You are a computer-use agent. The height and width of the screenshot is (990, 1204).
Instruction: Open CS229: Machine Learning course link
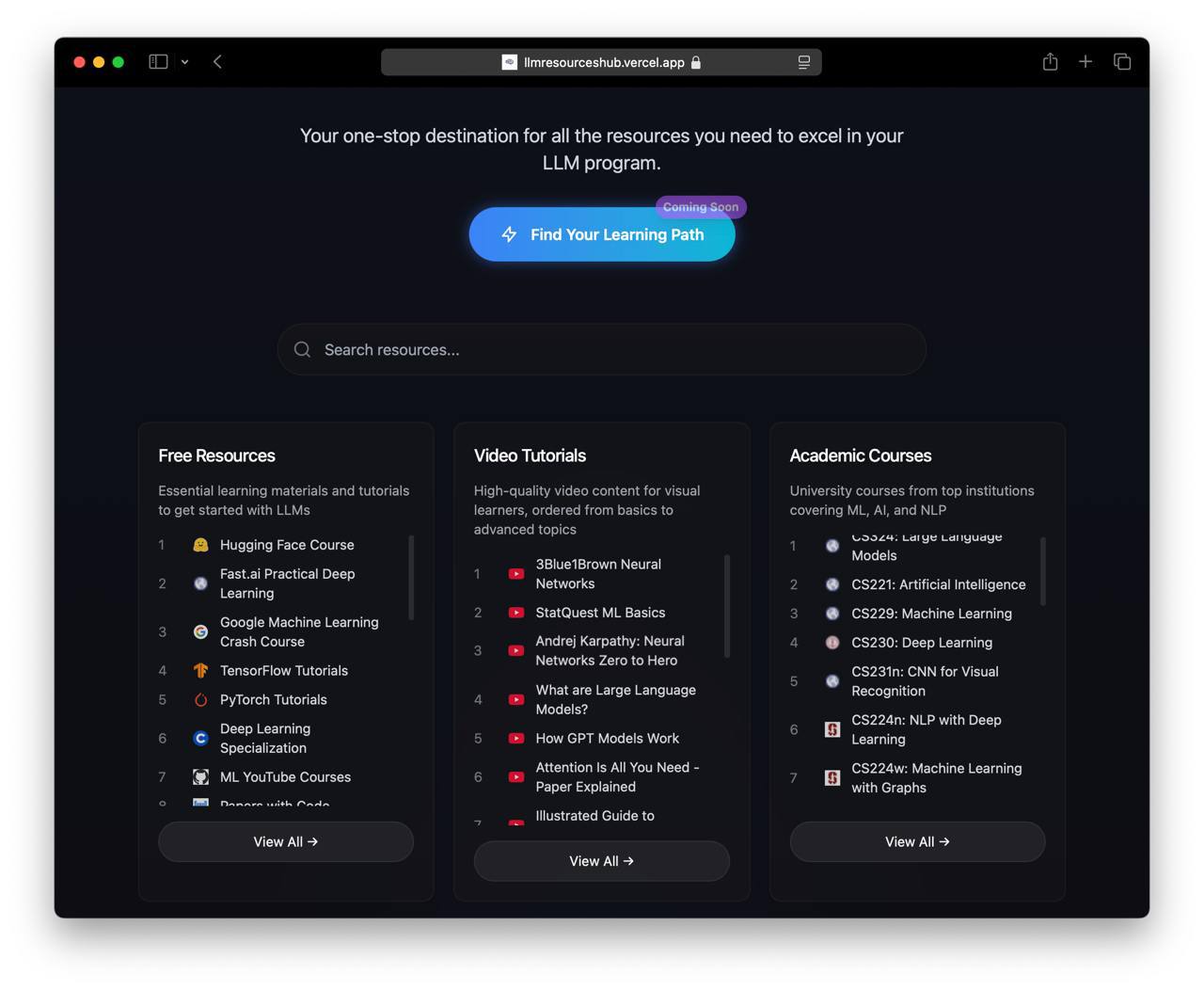click(x=931, y=614)
